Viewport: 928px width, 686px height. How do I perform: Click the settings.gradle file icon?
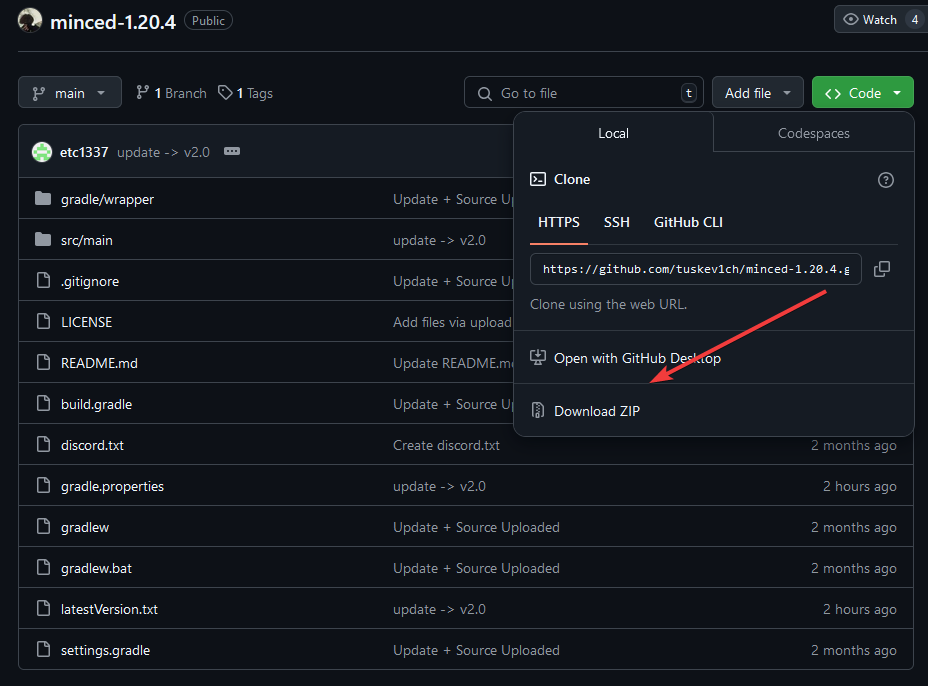click(x=43, y=649)
